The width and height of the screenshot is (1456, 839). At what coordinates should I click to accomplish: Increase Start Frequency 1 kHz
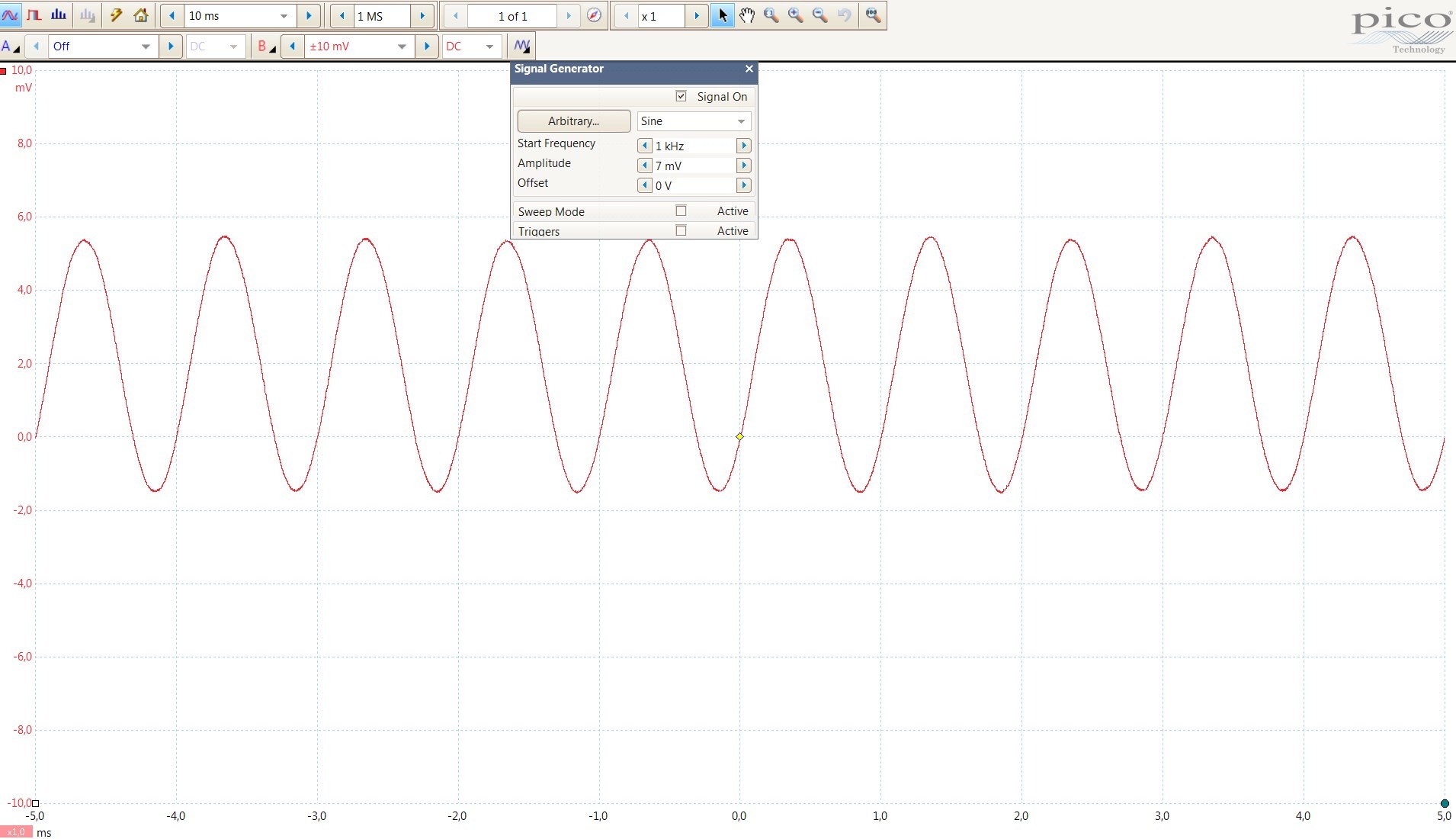744,146
